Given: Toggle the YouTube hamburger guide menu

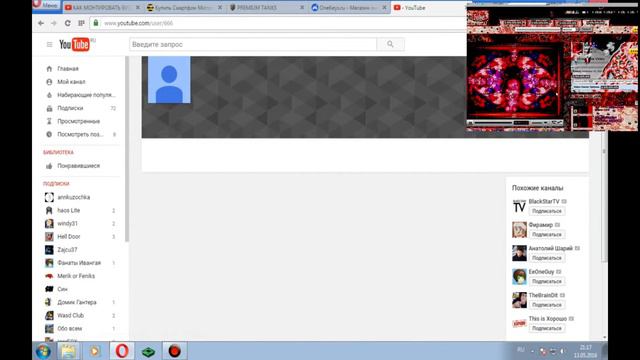Looking at the screenshot, I should pos(49,44).
